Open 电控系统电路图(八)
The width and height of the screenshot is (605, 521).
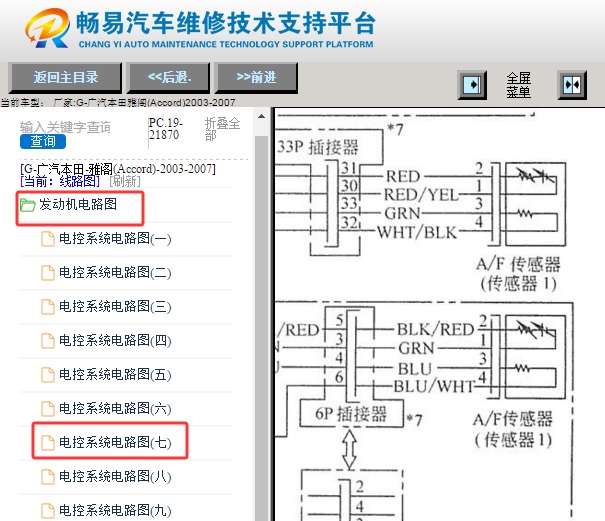115,476
